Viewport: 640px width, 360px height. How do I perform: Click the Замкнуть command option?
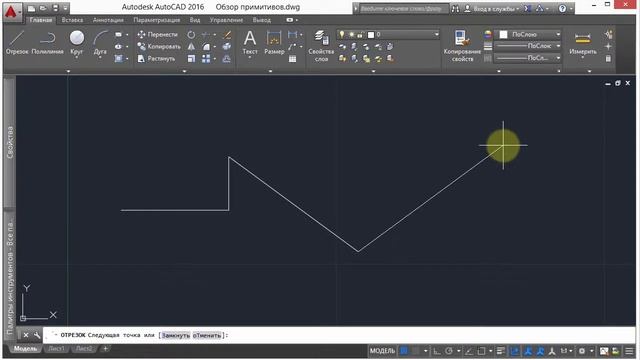176,336
